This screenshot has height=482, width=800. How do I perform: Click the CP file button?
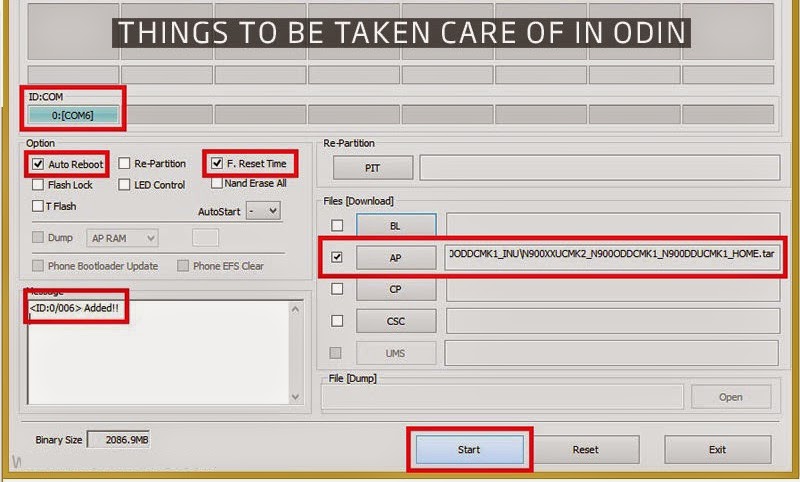point(396,289)
